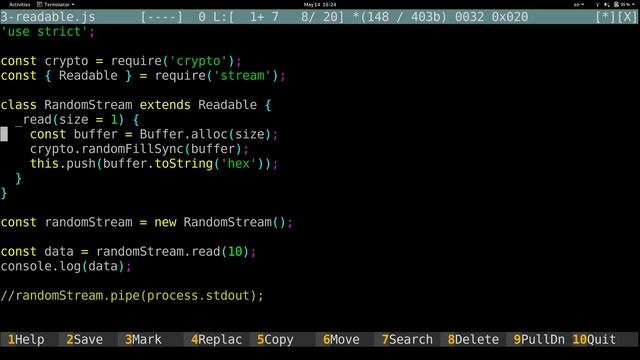Click the [----] file flags indicator
Image resolution: width=640 pixels, height=360 pixels.
pos(162,17)
